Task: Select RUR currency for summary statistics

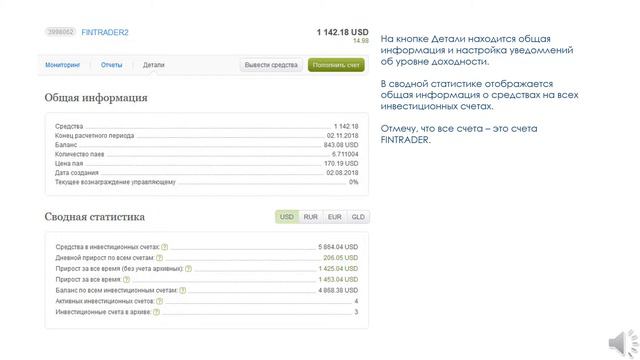Action: point(311,217)
